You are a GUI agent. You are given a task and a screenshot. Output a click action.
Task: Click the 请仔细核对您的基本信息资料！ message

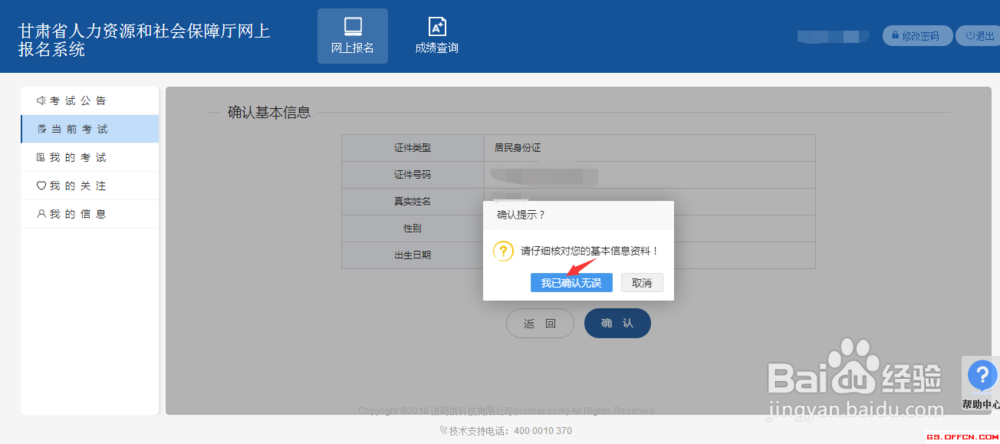[589, 251]
